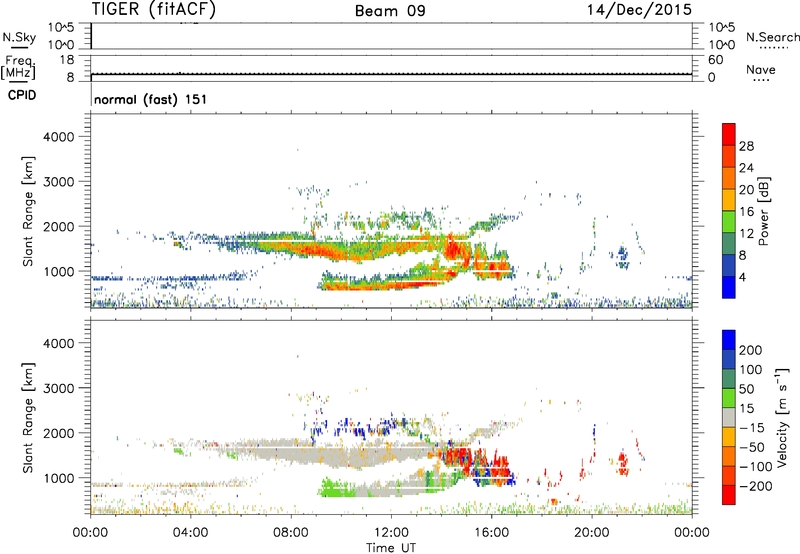The height and width of the screenshot is (554, 800).
Task: Click the blue top of Velocity colorbar
Action: 729,340
